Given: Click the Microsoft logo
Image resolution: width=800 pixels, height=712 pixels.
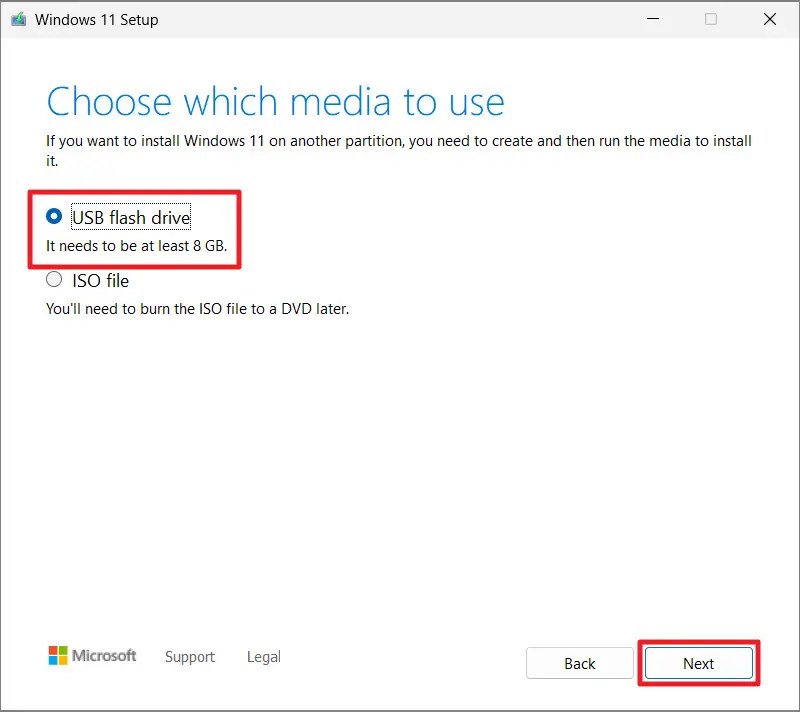Looking at the screenshot, I should (92, 655).
